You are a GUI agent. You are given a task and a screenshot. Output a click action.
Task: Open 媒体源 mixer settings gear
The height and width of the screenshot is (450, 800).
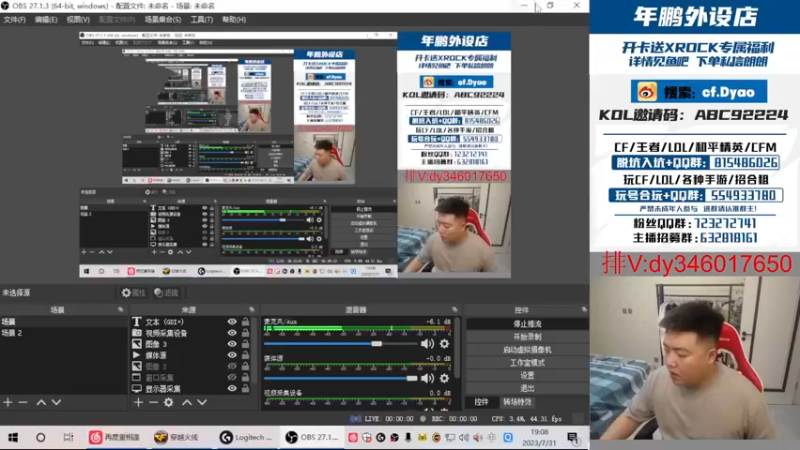[444, 378]
